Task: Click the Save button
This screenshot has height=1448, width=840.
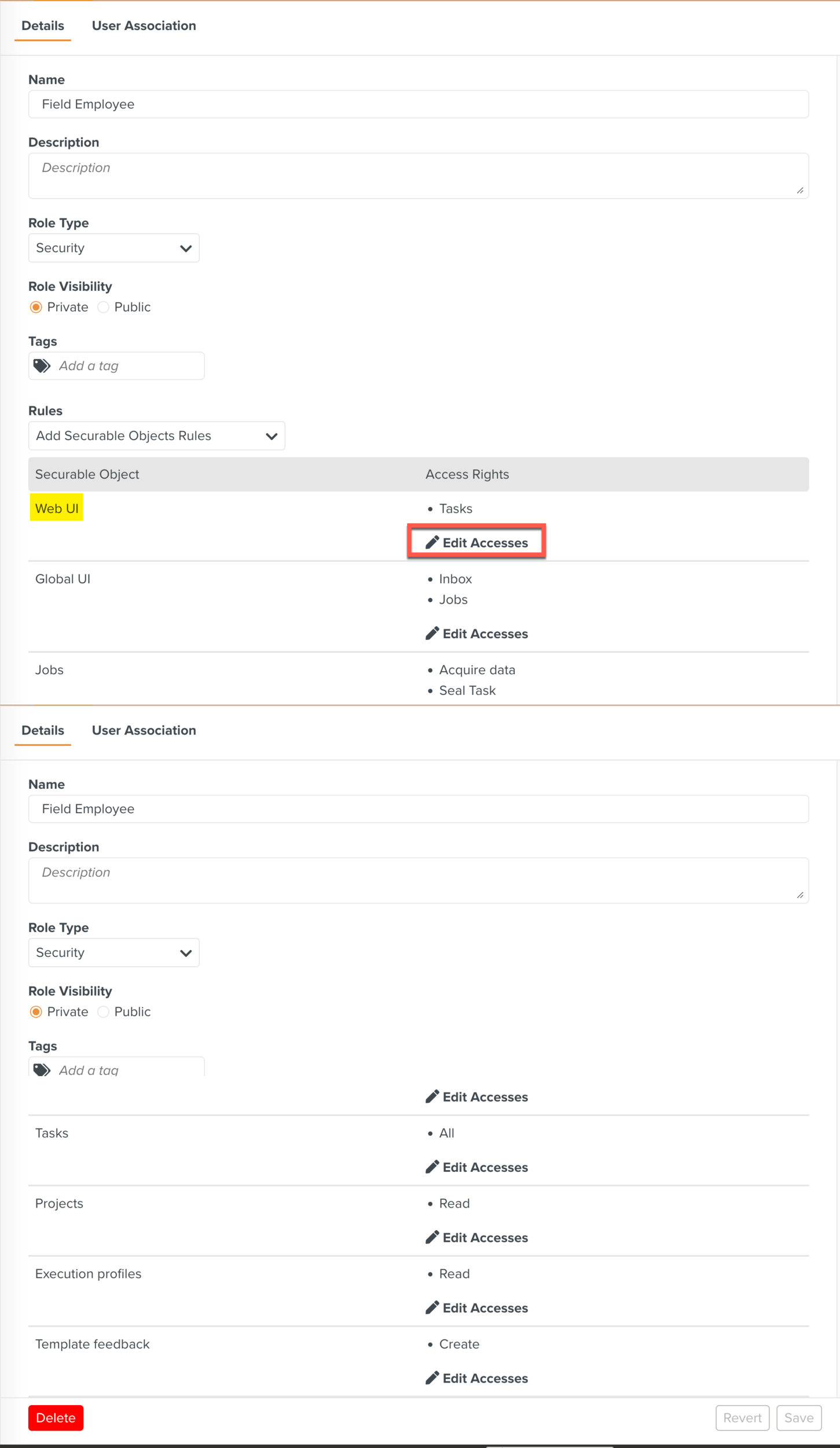Action: click(798, 1417)
